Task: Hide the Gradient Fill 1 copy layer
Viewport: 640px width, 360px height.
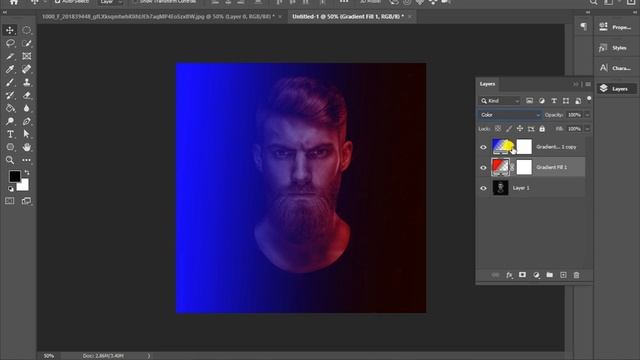Action: (x=483, y=147)
